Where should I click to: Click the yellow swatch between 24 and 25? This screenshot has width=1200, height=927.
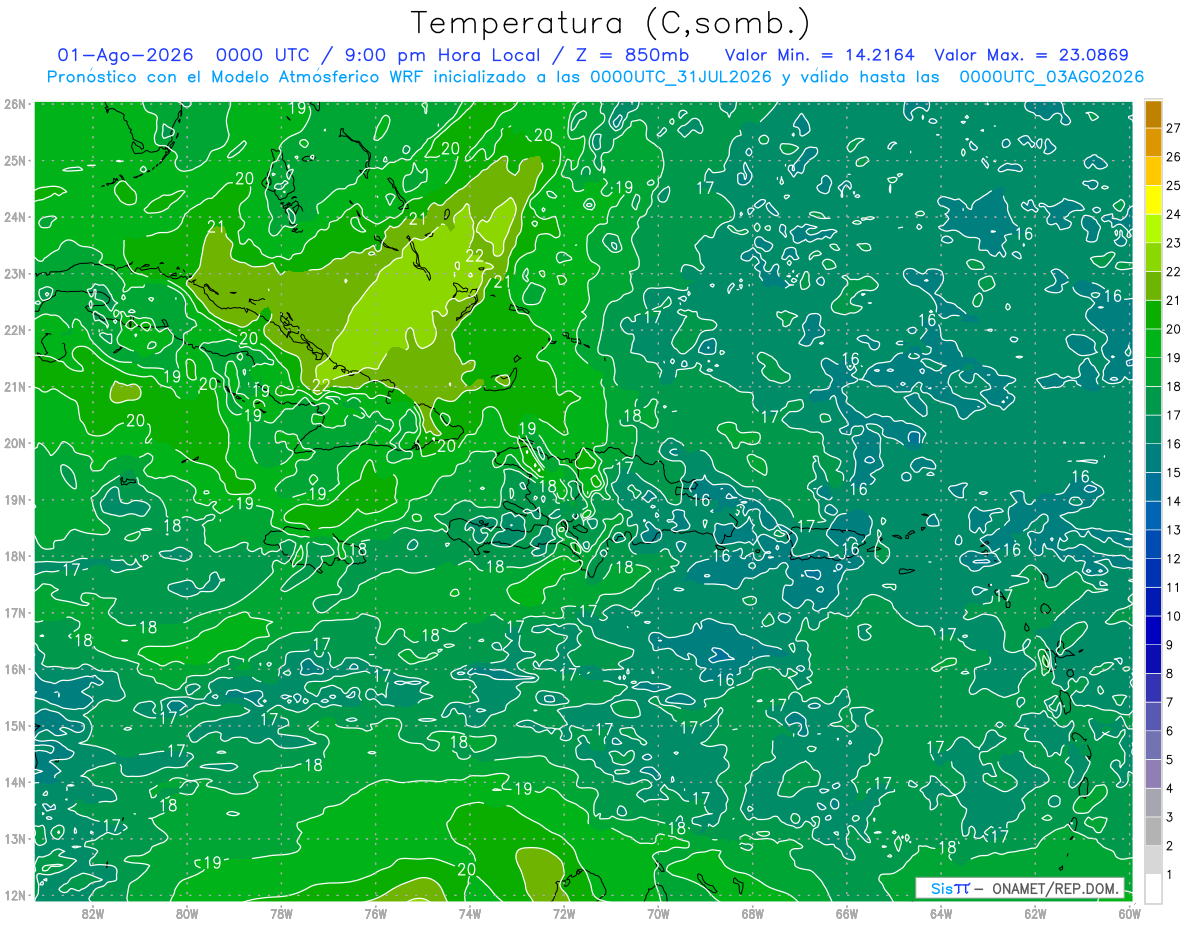coord(1154,200)
